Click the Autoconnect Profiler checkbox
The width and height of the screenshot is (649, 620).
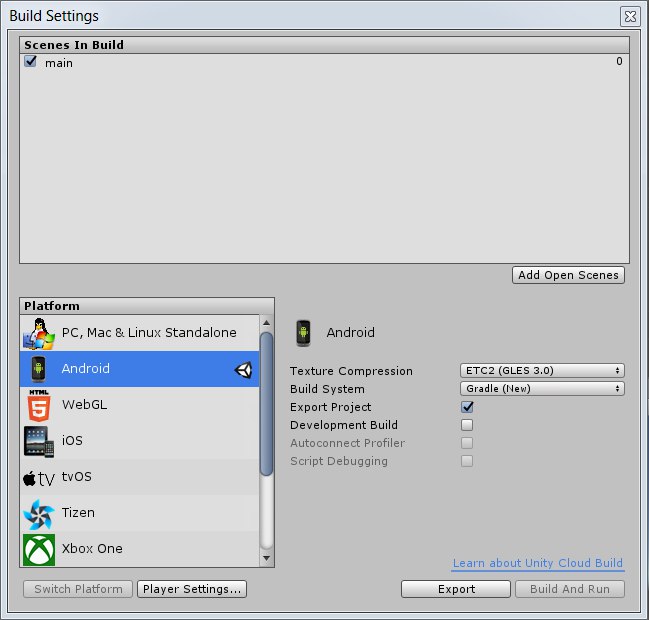467,443
